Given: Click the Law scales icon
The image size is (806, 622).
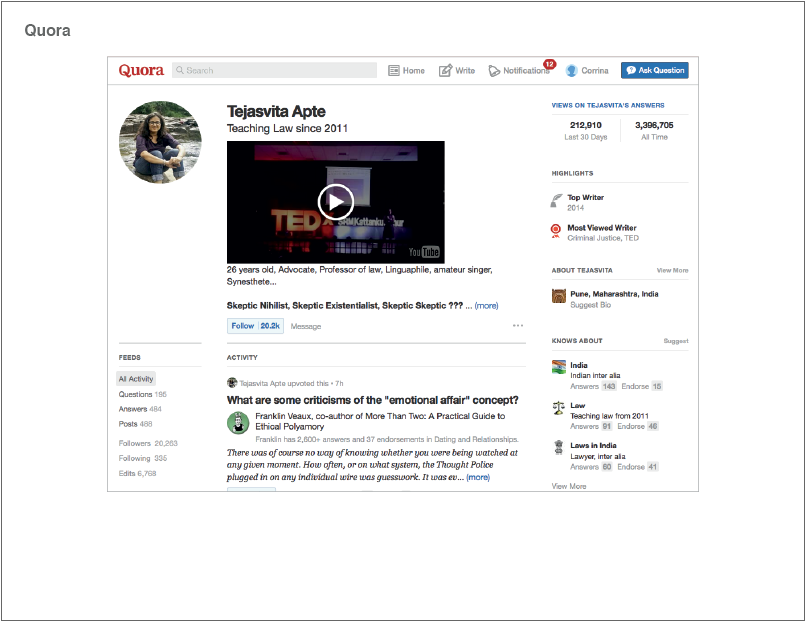Looking at the screenshot, I should click(559, 408).
